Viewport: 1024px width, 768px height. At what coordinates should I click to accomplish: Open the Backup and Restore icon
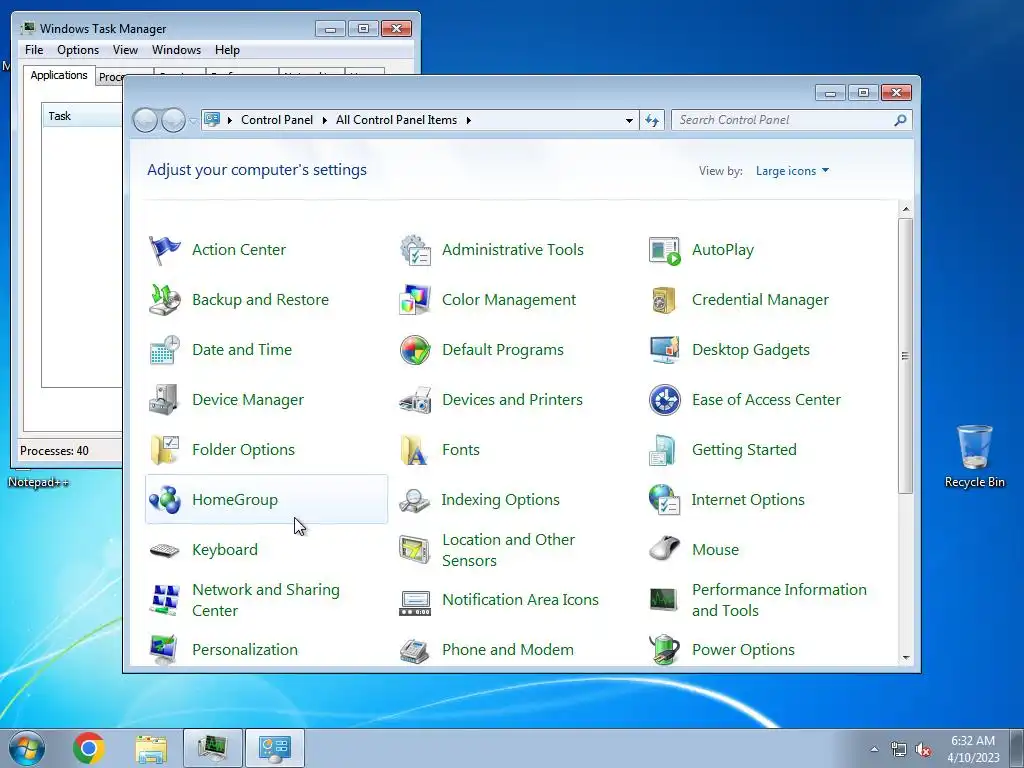(165, 300)
